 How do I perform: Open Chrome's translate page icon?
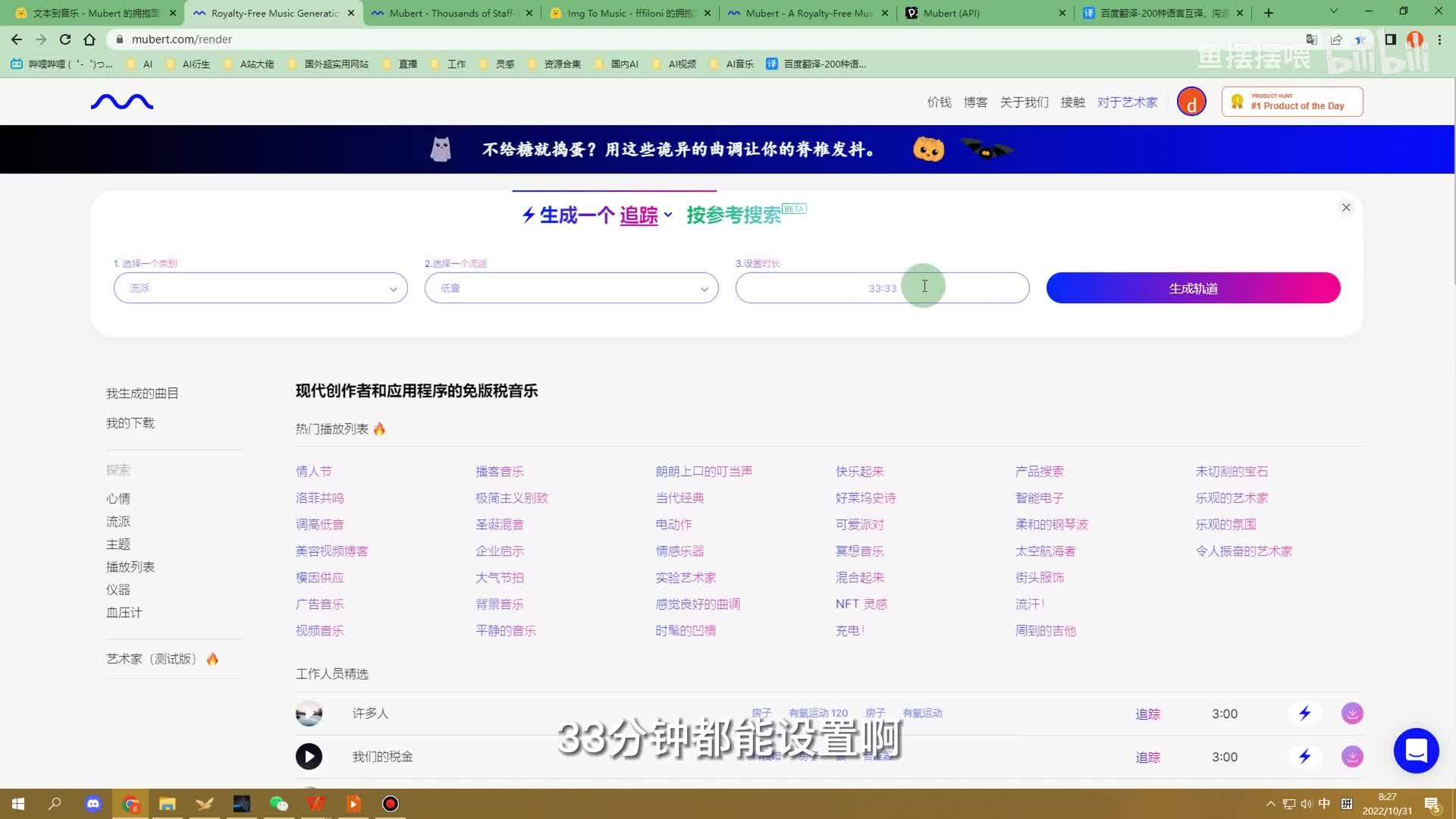point(1311,39)
